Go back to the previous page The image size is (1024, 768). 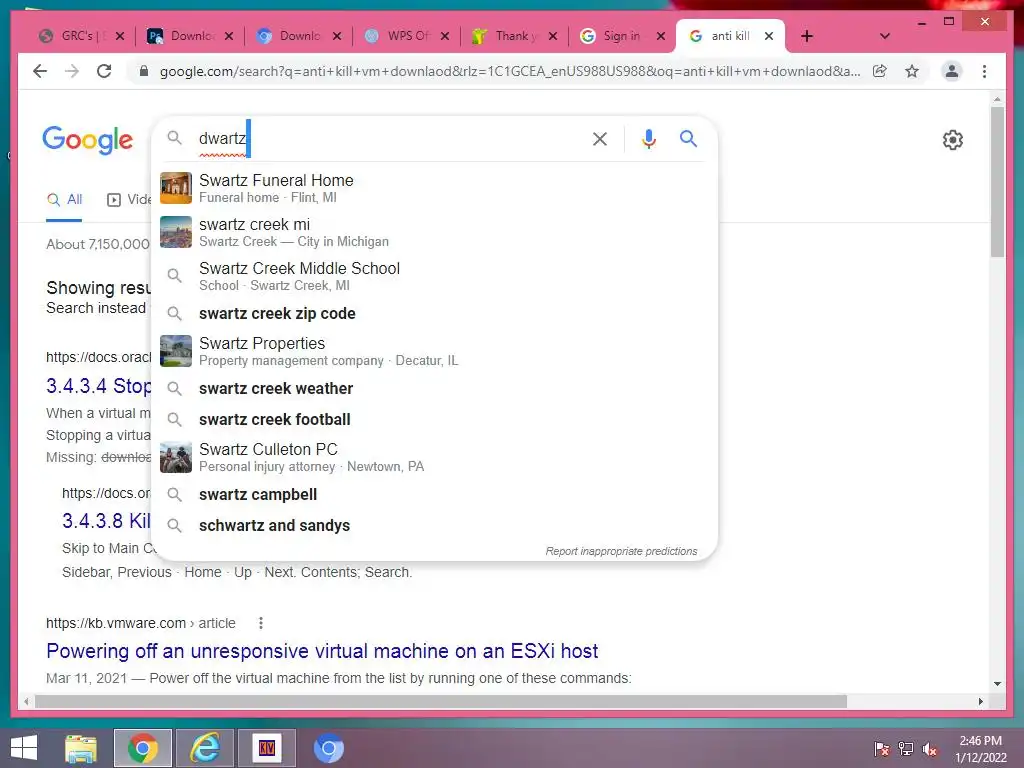coord(40,71)
